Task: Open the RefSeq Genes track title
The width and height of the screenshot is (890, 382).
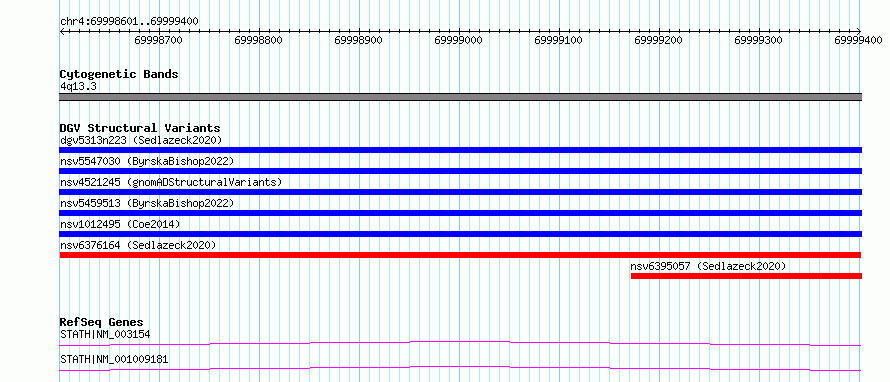Action: tap(102, 322)
